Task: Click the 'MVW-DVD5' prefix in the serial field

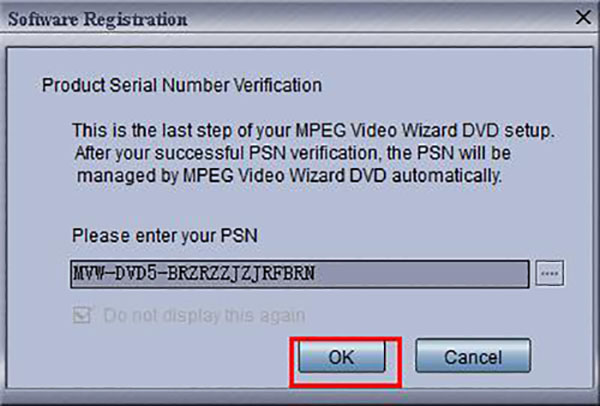Action: point(115,274)
